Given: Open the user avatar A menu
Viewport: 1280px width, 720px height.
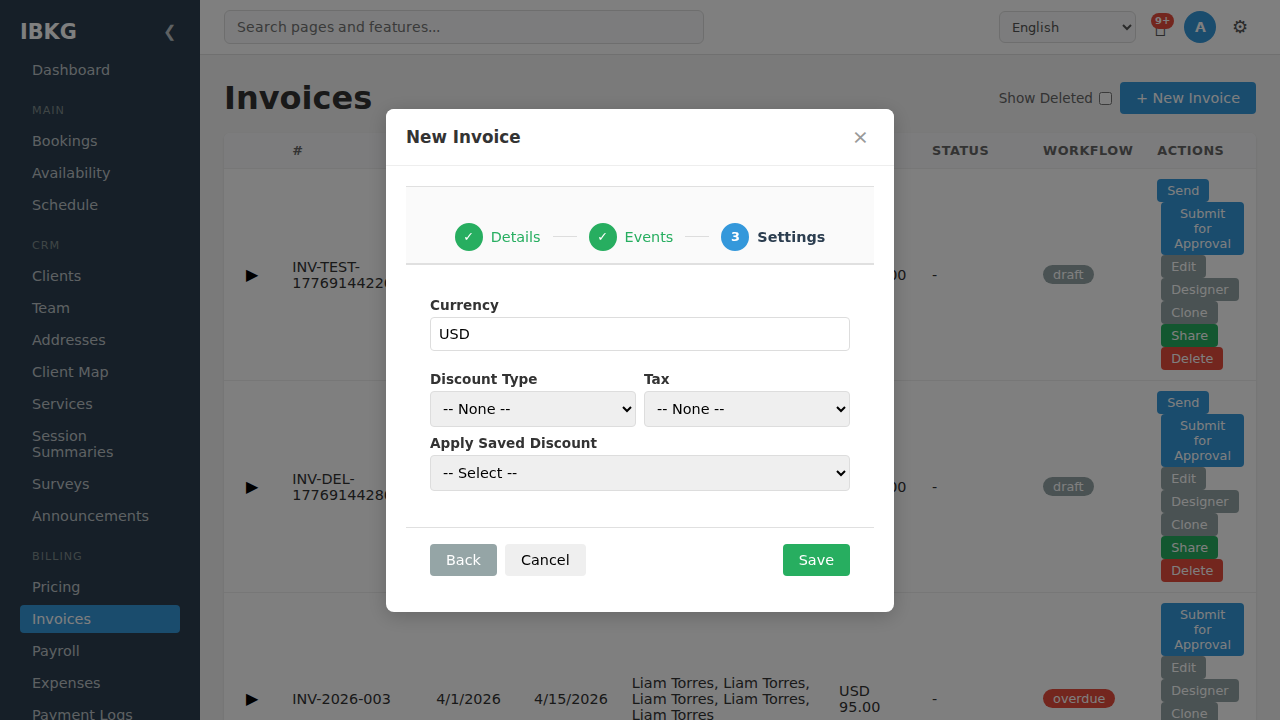Looking at the screenshot, I should [x=1200, y=27].
